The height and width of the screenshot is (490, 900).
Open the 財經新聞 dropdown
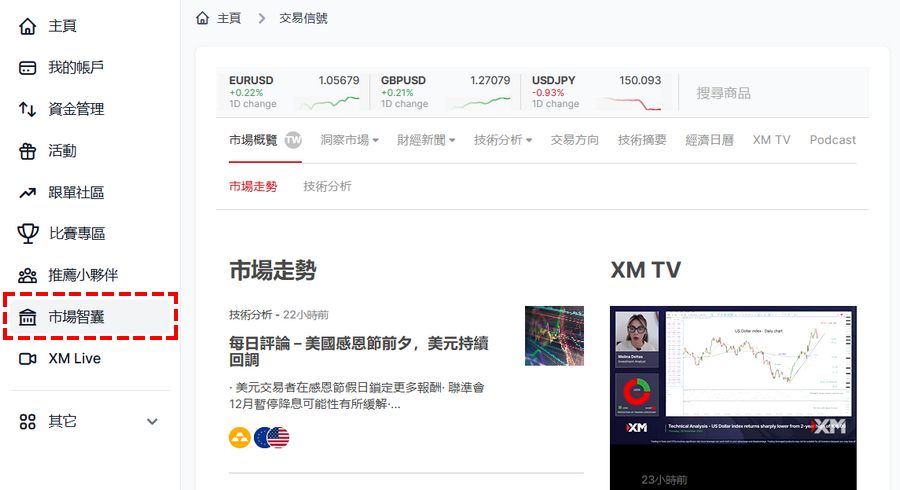point(426,140)
